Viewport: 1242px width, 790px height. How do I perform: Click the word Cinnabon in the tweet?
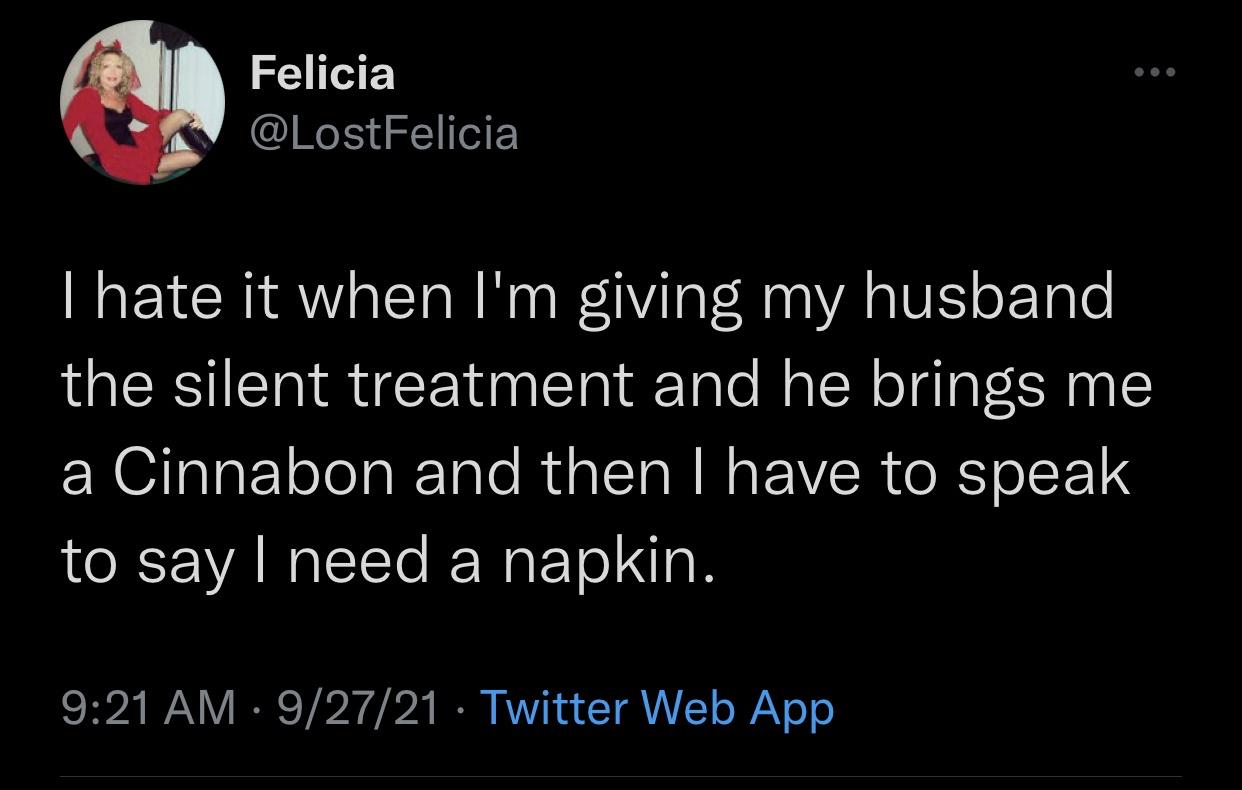pos(255,473)
